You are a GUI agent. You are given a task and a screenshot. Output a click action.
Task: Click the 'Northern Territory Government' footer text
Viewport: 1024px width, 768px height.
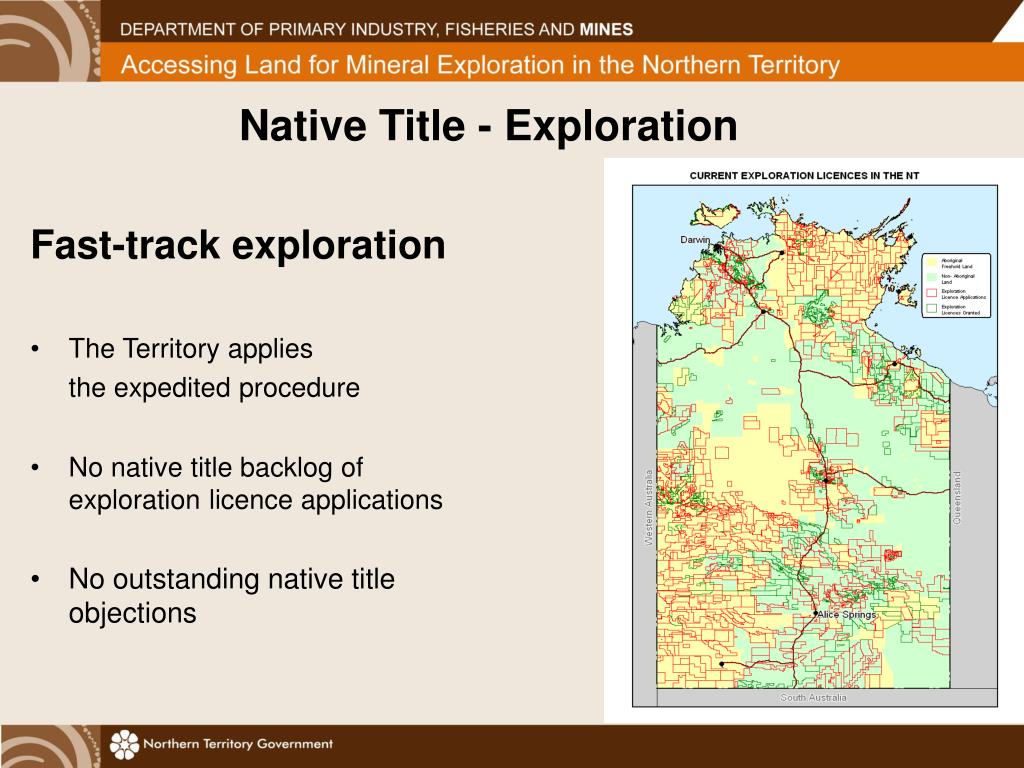pyautogui.click(x=238, y=744)
